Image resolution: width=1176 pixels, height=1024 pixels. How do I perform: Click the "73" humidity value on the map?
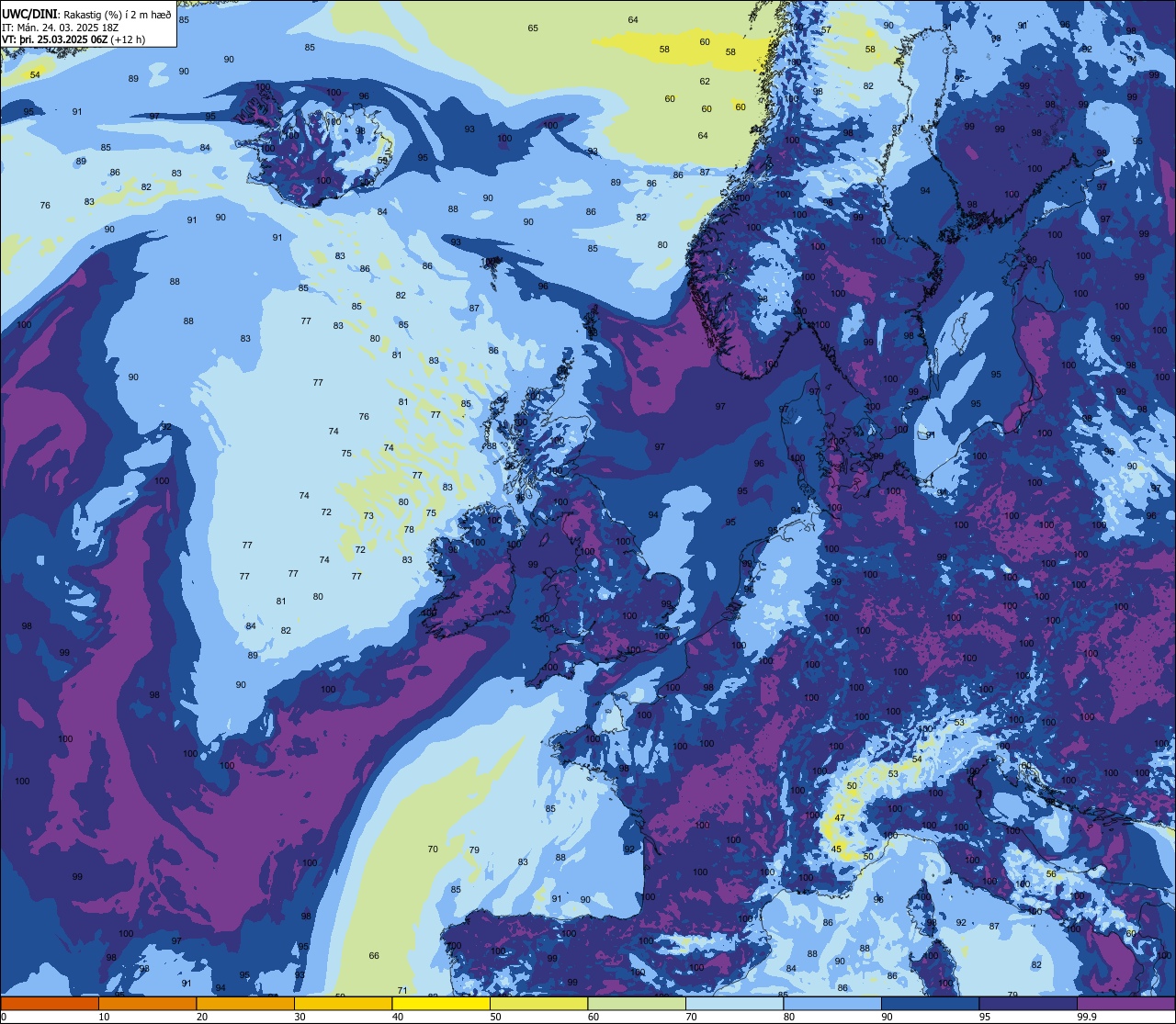(x=368, y=516)
